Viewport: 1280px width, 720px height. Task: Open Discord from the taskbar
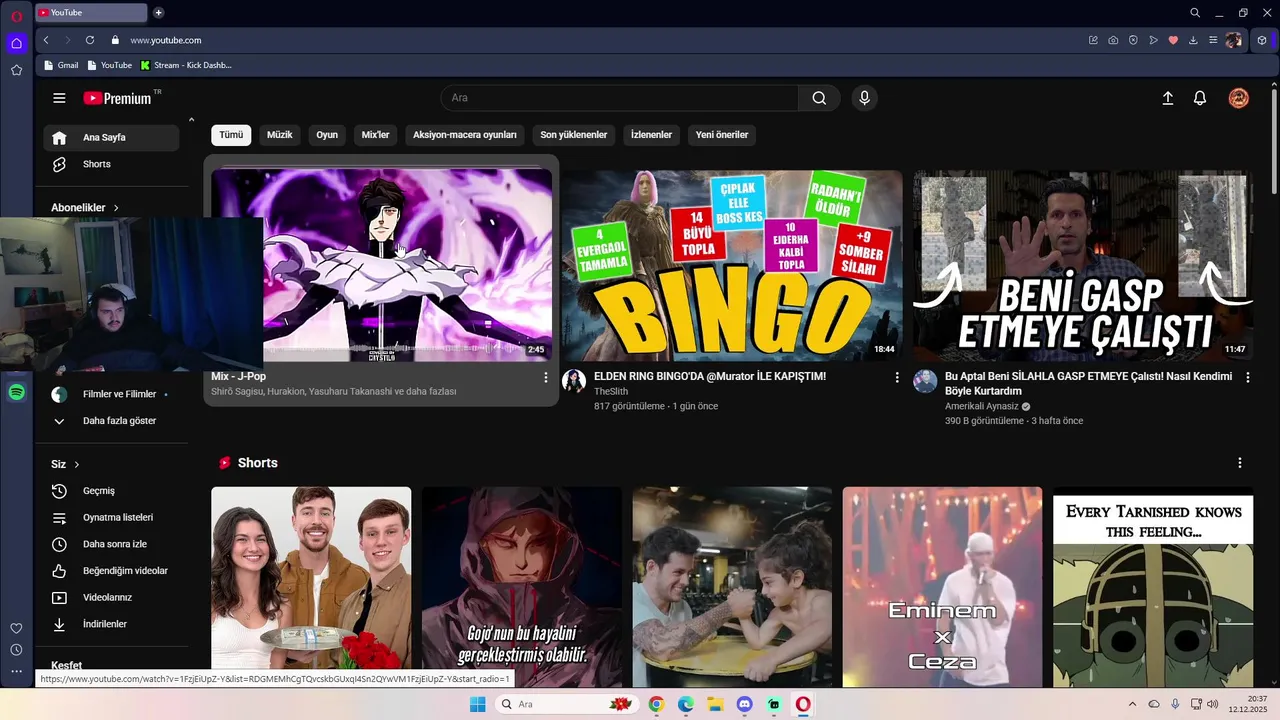[x=744, y=704]
